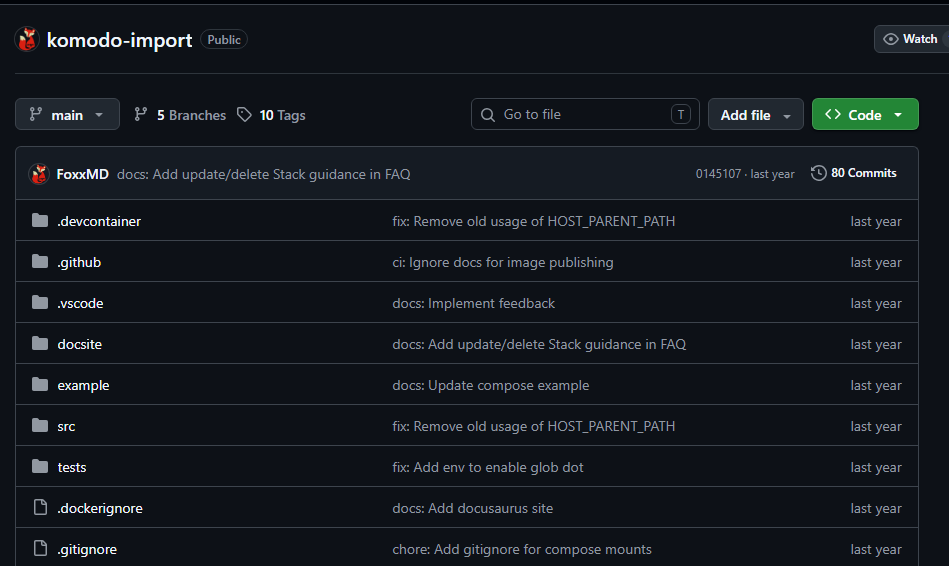Click the magnifier icon in Go to file
The height and width of the screenshot is (566, 949).
click(488, 114)
